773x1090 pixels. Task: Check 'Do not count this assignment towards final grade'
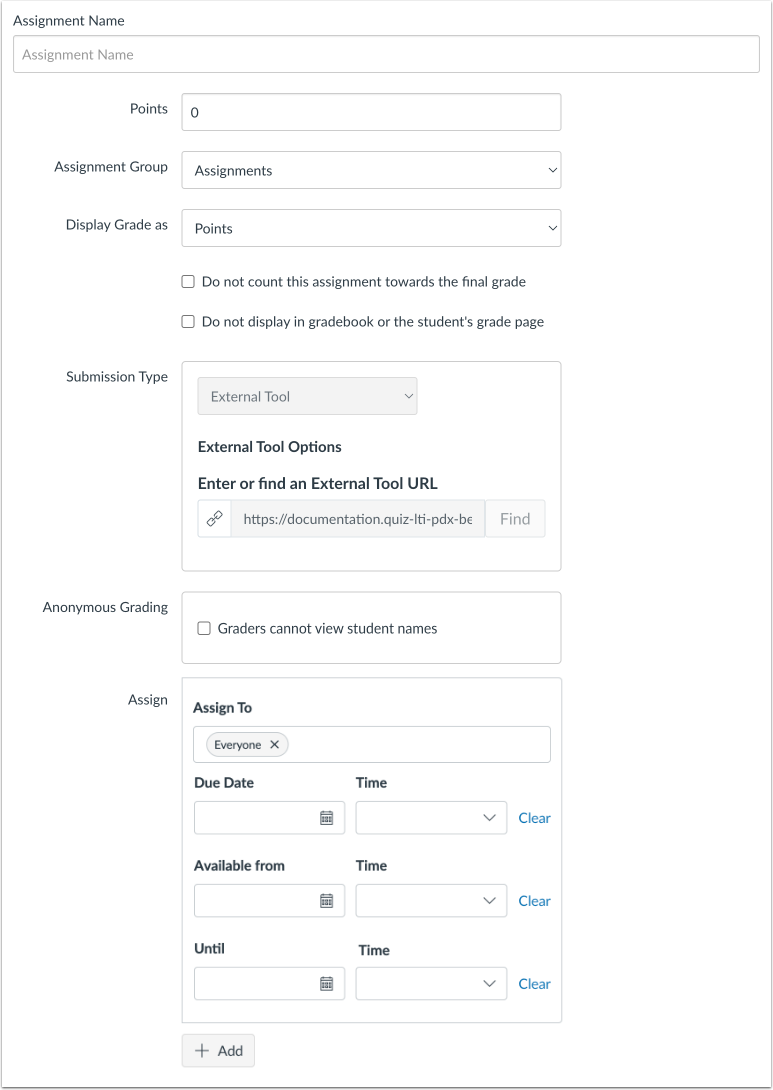click(x=188, y=282)
